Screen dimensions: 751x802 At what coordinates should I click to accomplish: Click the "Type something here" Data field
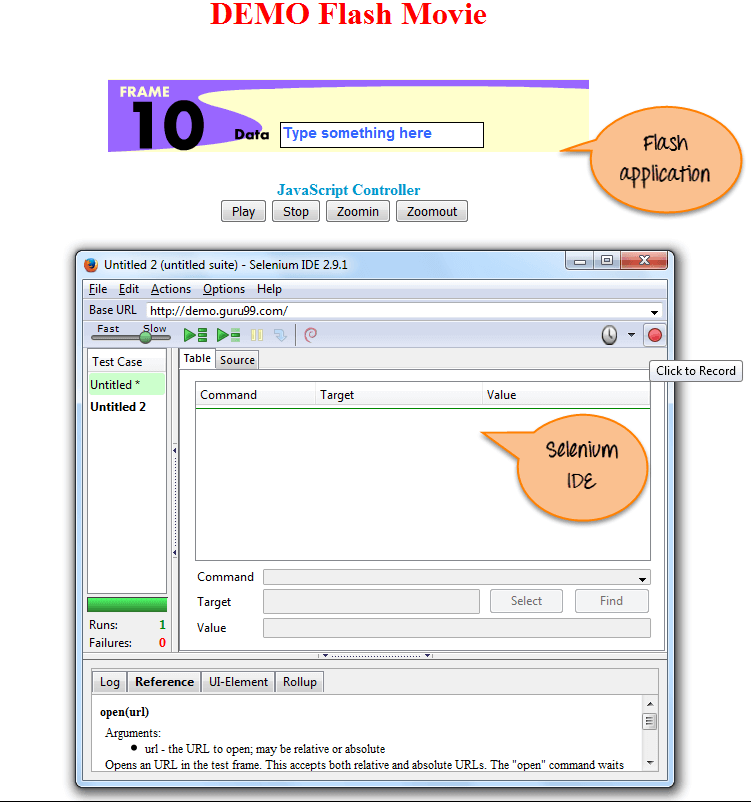click(381, 134)
